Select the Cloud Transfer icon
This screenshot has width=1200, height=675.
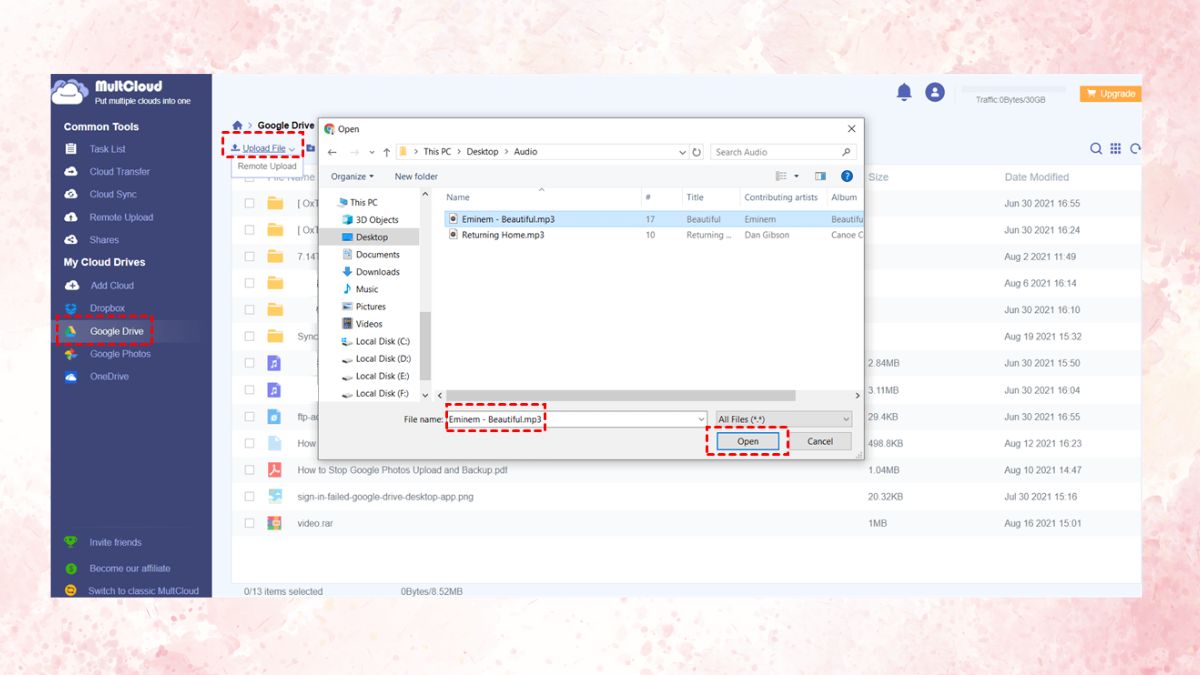tap(71, 171)
